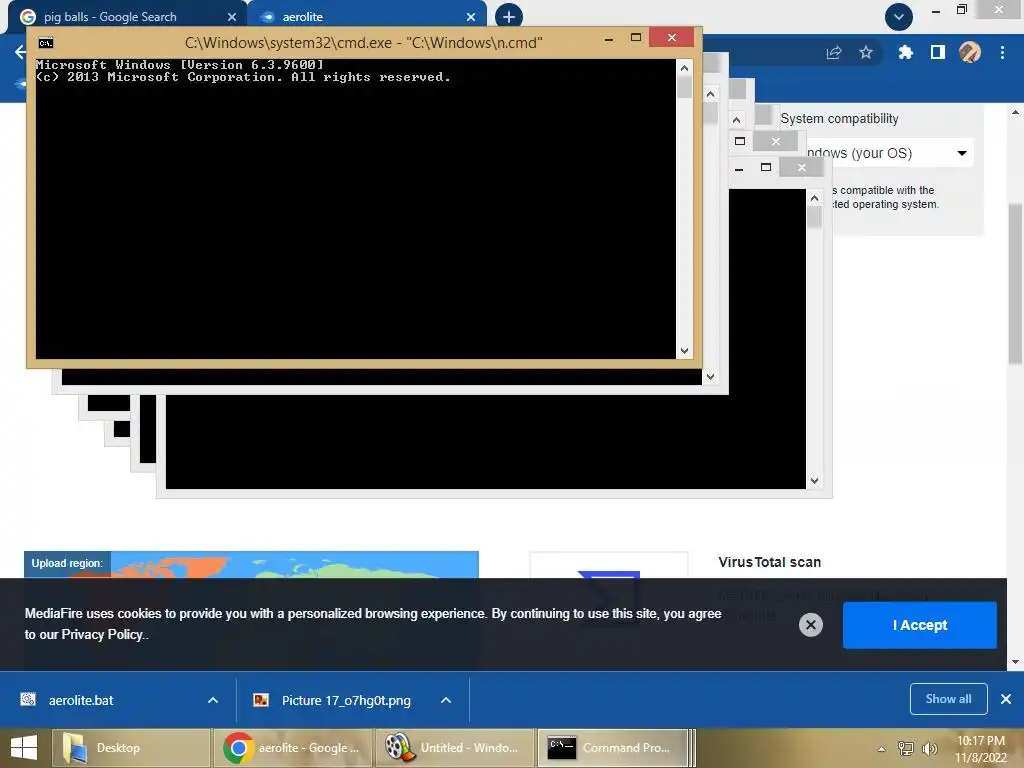Toggle Chrome side panel icon
The image size is (1024, 768).
click(x=938, y=52)
